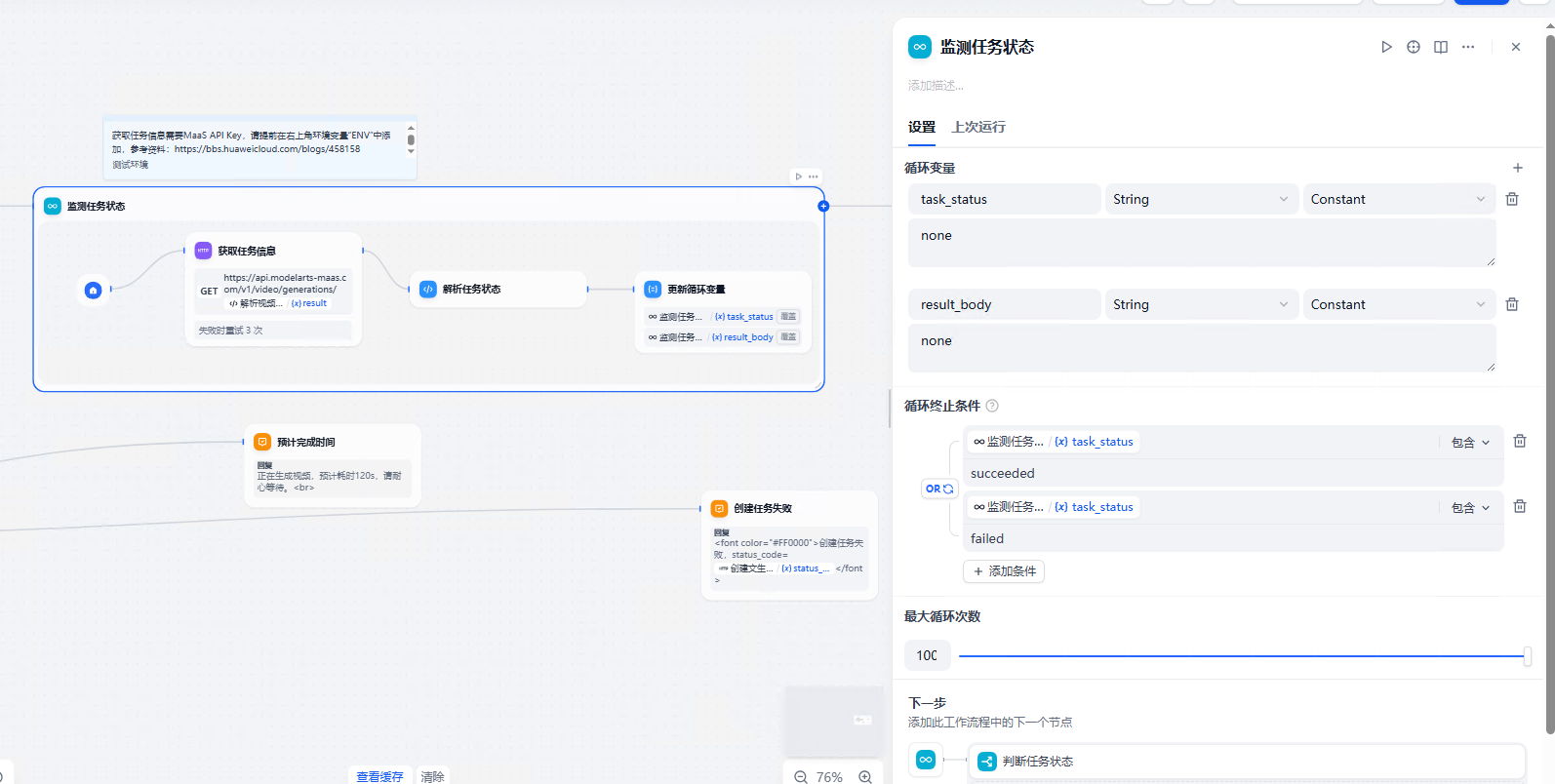The width and height of the screenshot is (1555, 784).
Task: Click the locate node crosshair icon
Action: [1414, 47]
